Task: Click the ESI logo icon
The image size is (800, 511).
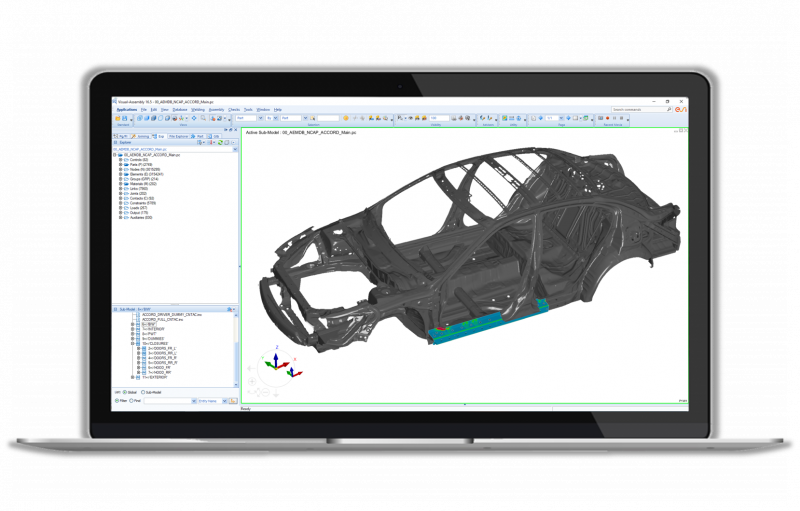Action: click(681, 110)
